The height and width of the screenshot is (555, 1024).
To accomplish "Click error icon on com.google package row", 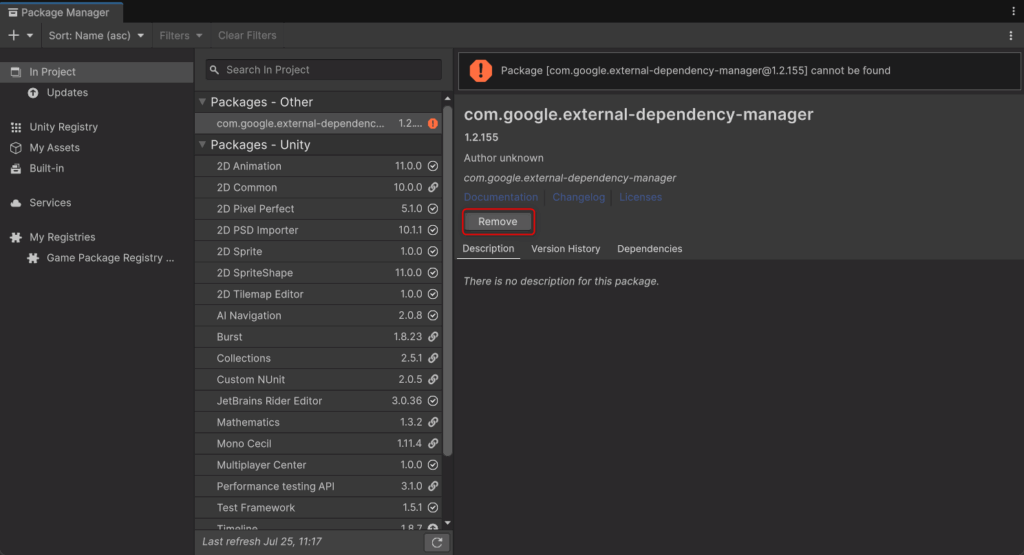I will pos(433,123).
